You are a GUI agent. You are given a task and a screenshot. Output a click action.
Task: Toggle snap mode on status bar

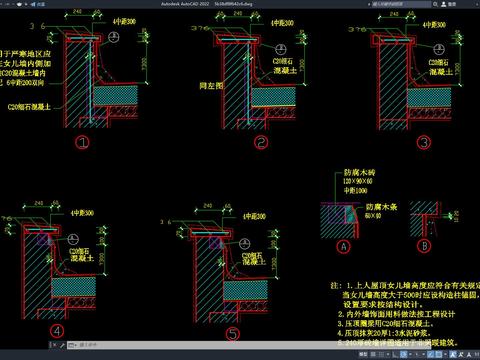tap(381, 354)
